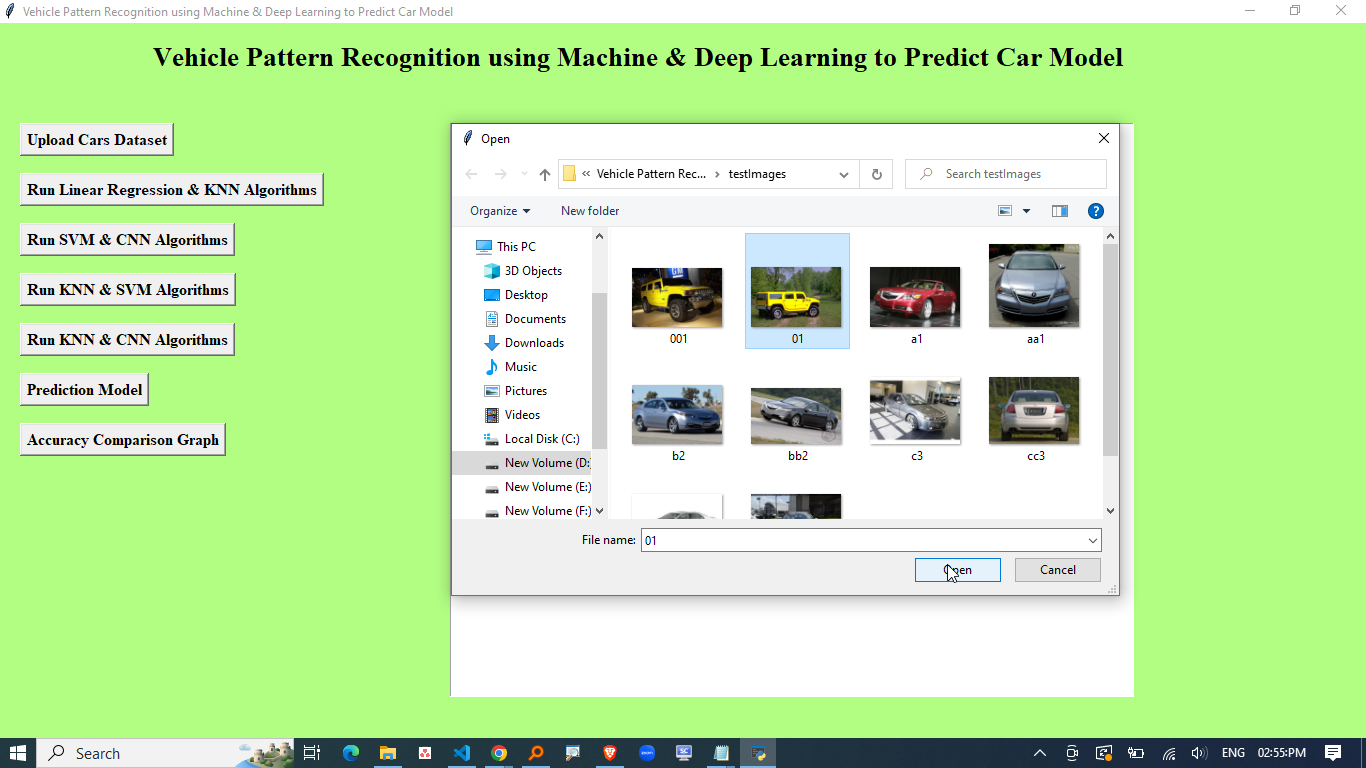Click the Downloads folder in sidebar
1366x768 pixels.
tap(534, 343)
